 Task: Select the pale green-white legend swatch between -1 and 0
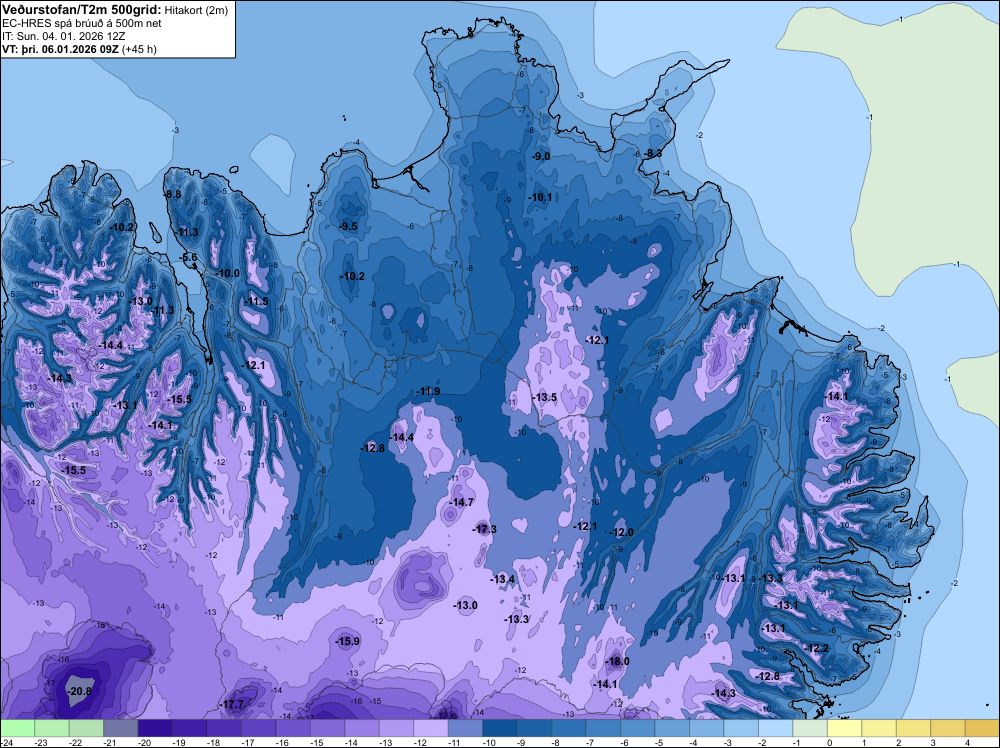(810, 728)
